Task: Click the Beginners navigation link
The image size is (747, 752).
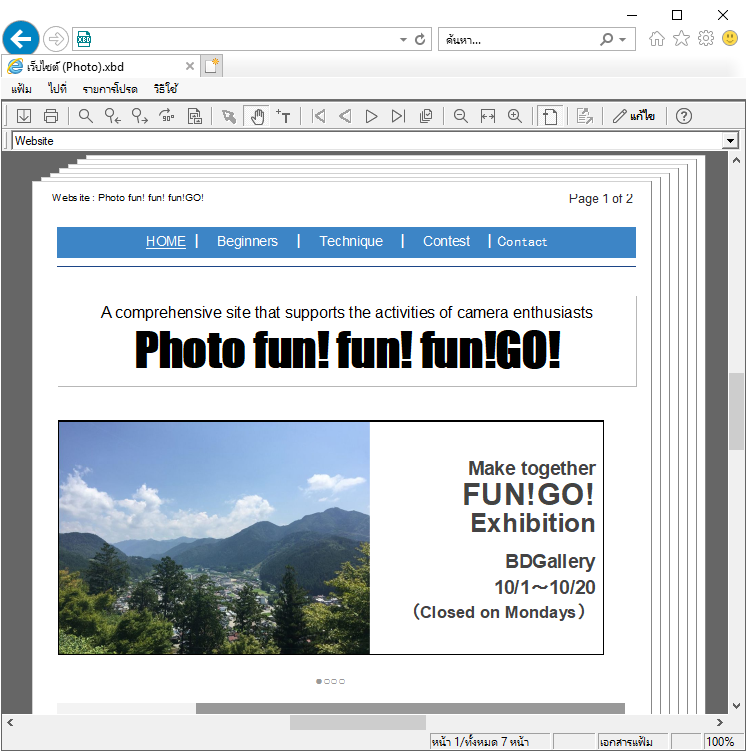Action: click(247, 241)
